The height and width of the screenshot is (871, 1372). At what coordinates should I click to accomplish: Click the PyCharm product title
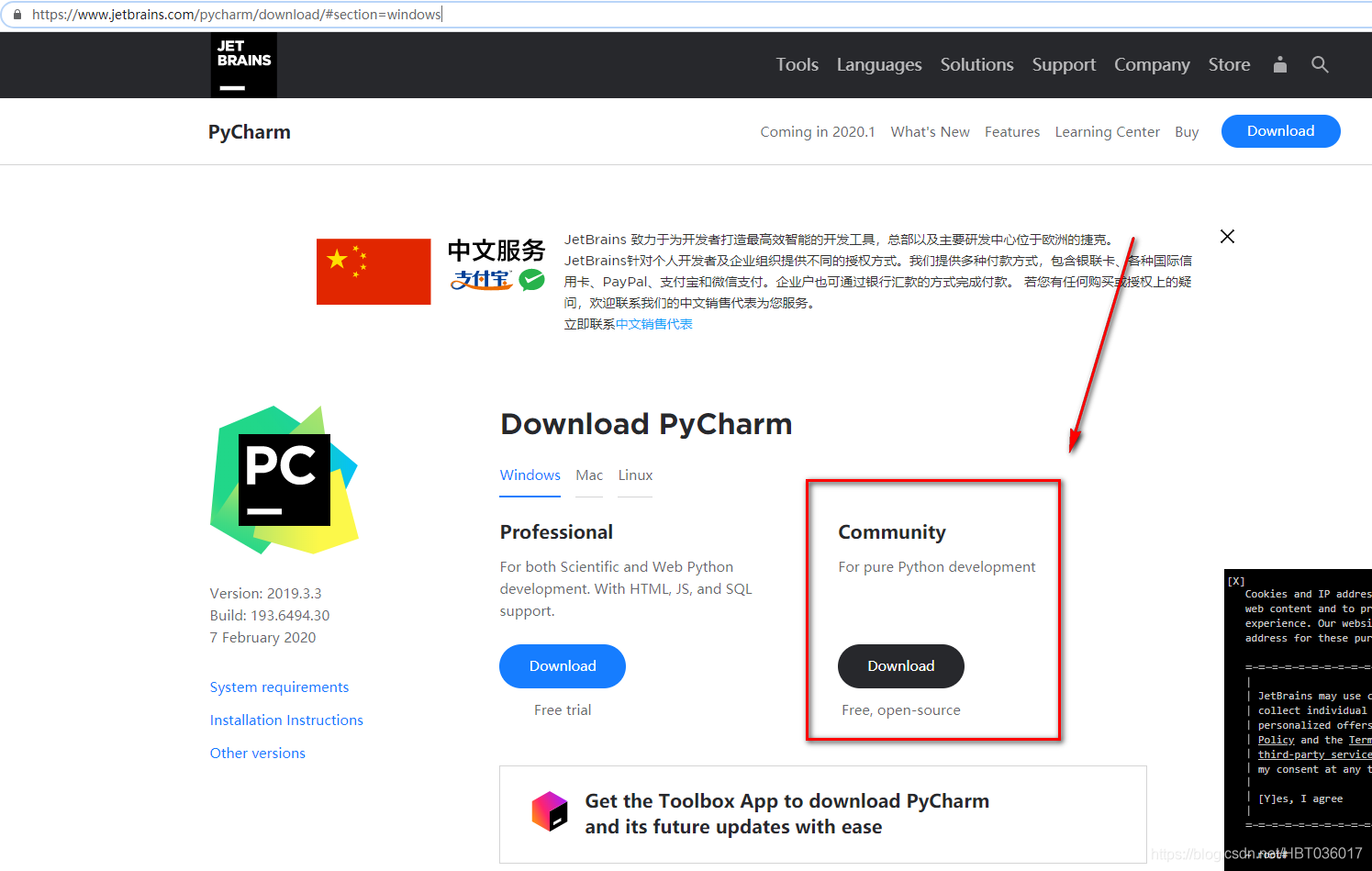(x=250, y=132)
